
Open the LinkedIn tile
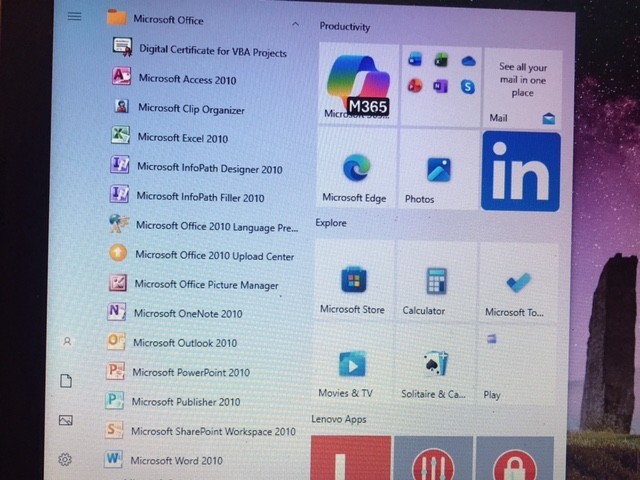[521, 171]
